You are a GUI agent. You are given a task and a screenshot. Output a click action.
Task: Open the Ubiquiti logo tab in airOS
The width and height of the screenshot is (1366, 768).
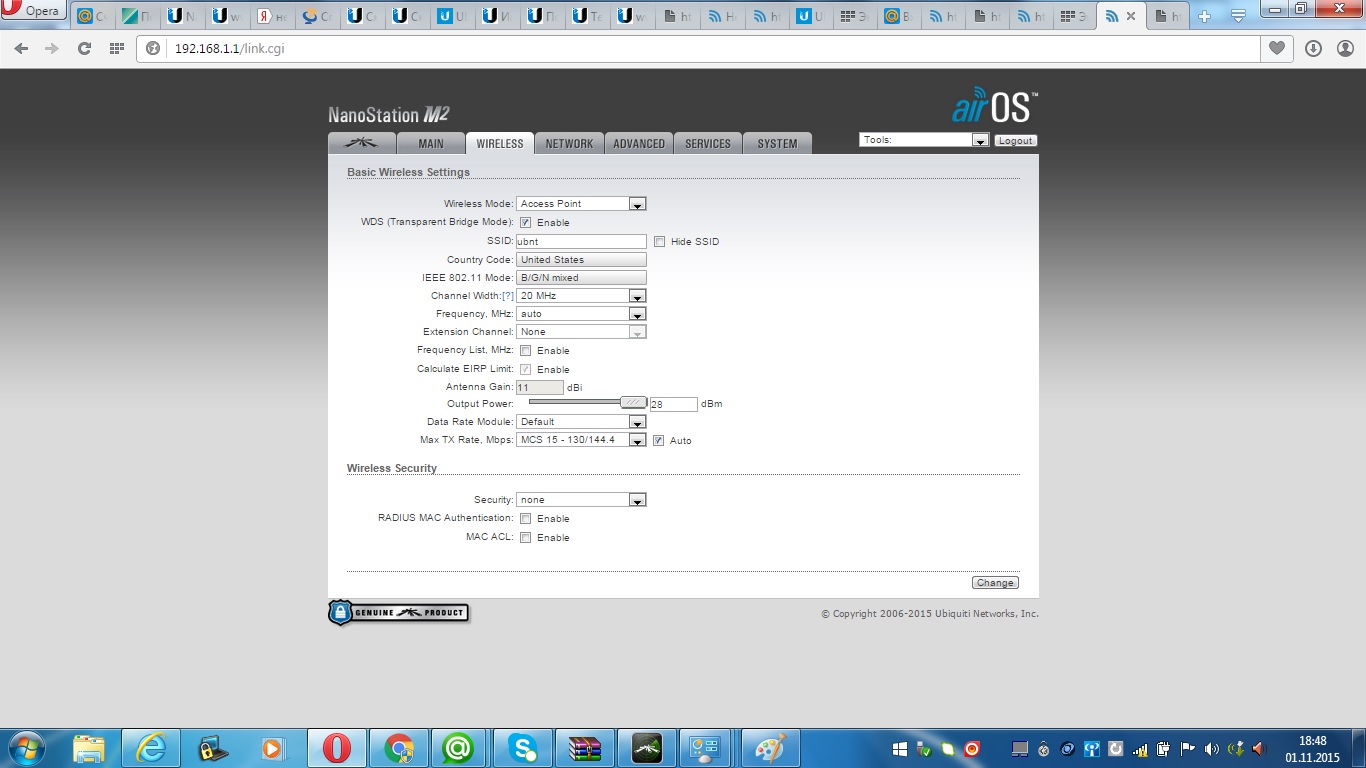pos(361,143)
